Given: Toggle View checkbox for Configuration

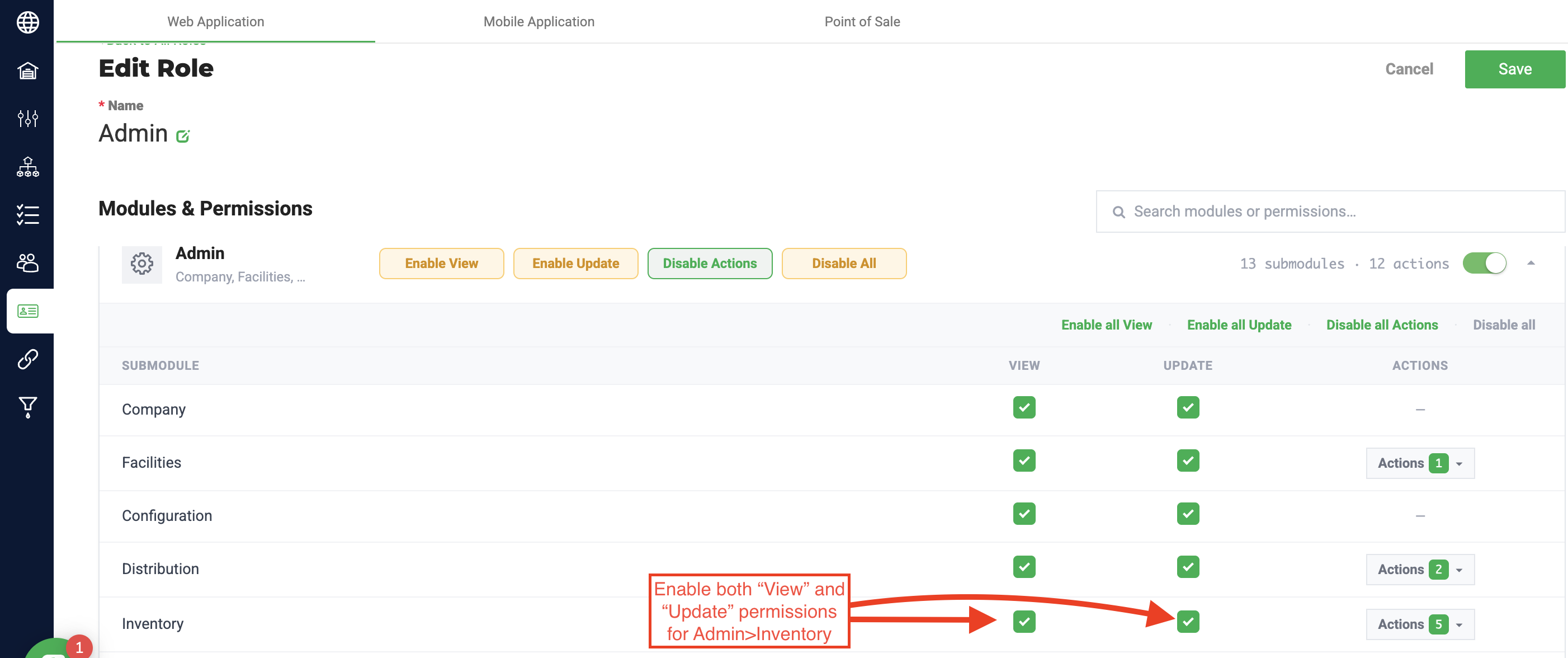Looking at the screenshot, I should (x=1024, y=513).
